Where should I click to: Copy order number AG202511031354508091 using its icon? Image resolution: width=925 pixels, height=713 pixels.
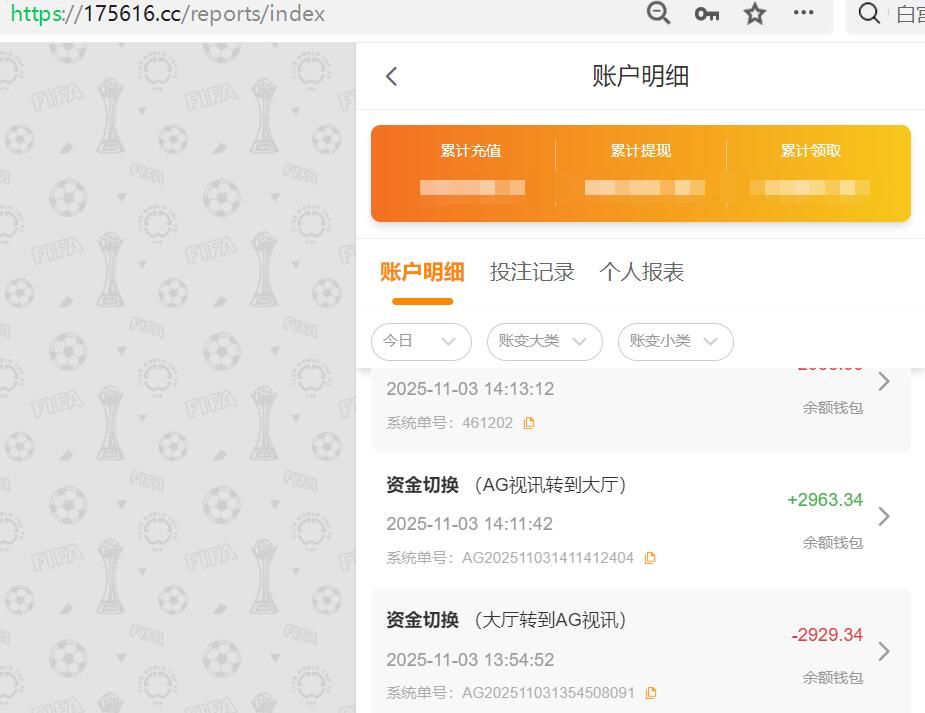650,692
